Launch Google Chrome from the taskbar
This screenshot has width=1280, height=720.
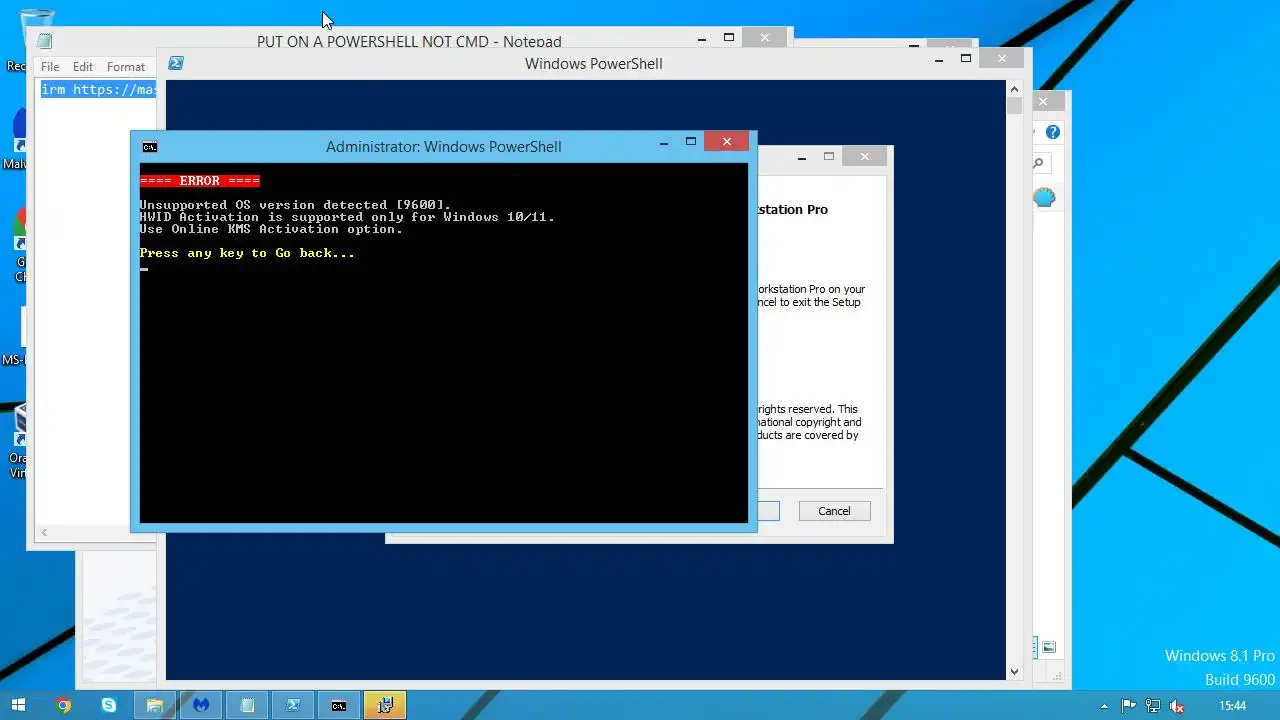point(64,705)
